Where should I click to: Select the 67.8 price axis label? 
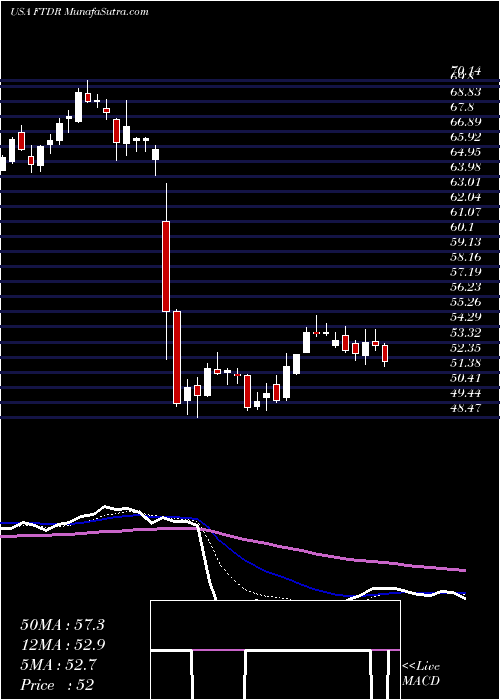[463, 107]
